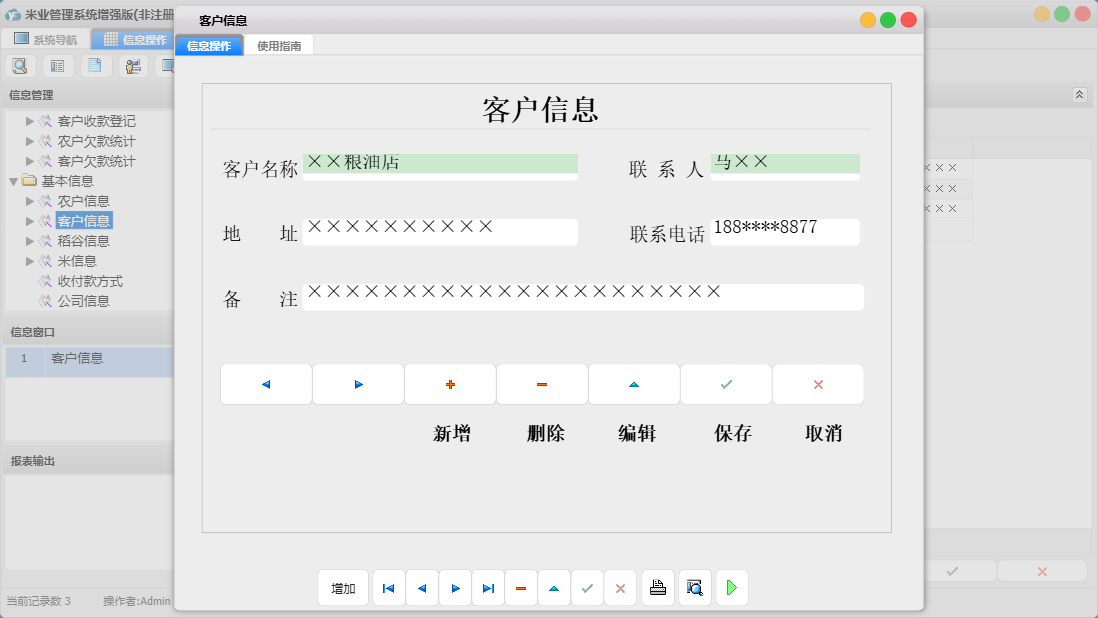Select the report list icon in the top toolbar
The image size is (1098, 618).
[57, 65]
